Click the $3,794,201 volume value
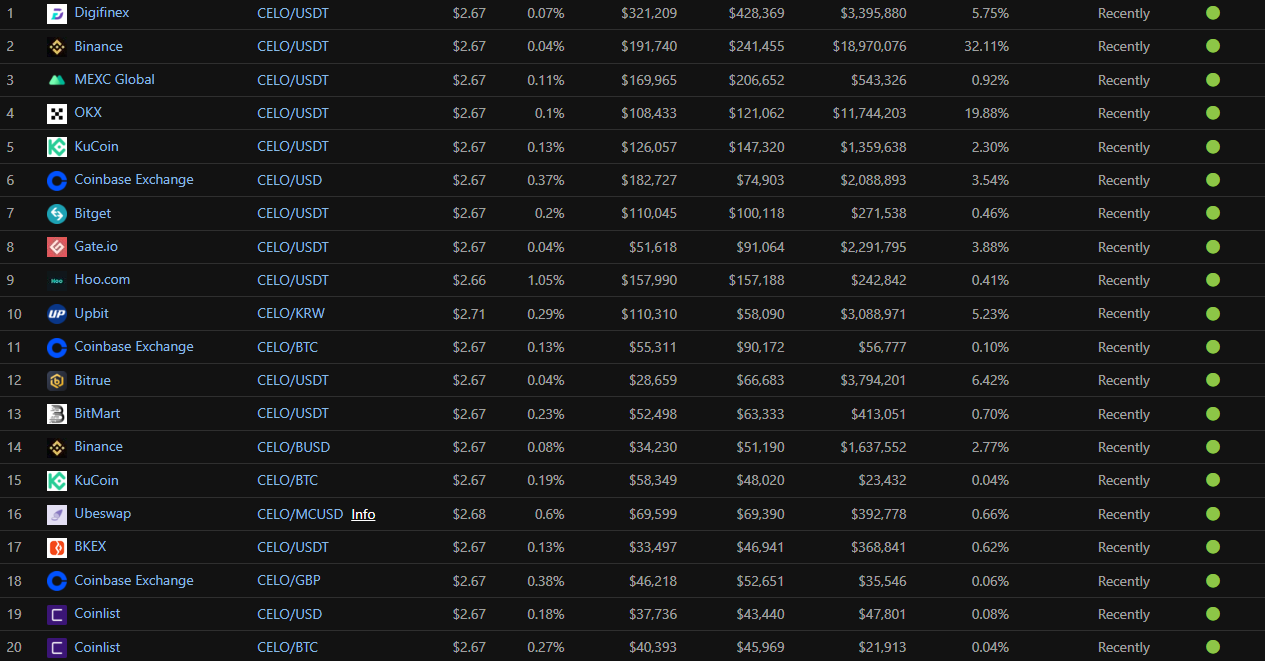Screen dimensions: 1265x661 point(873,380)
